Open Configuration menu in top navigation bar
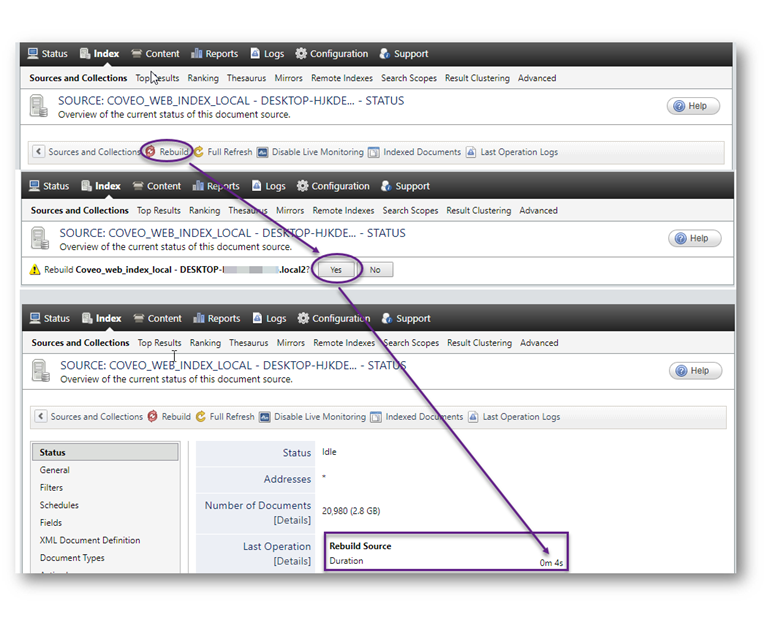The image size is (767, 631). (x=332, y=54)
